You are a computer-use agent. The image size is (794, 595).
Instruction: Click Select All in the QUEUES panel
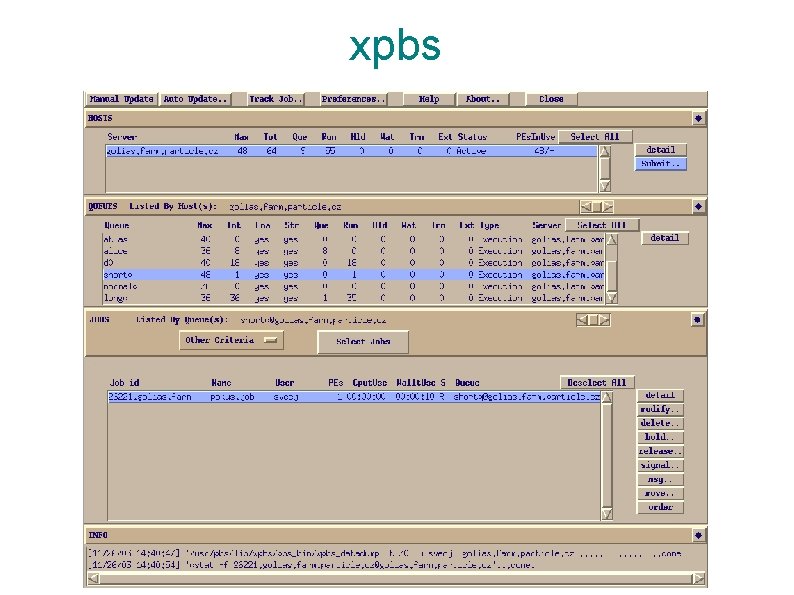pos(602,225)
